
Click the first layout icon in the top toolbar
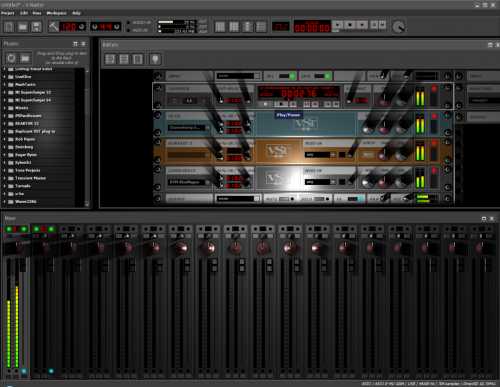220,27
